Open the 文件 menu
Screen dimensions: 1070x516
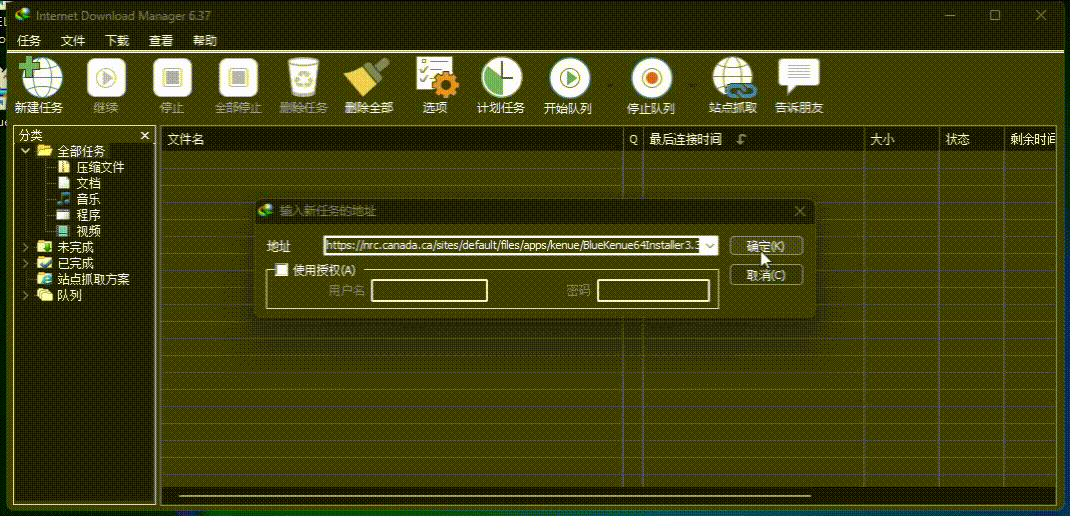[x=73, y=41]
